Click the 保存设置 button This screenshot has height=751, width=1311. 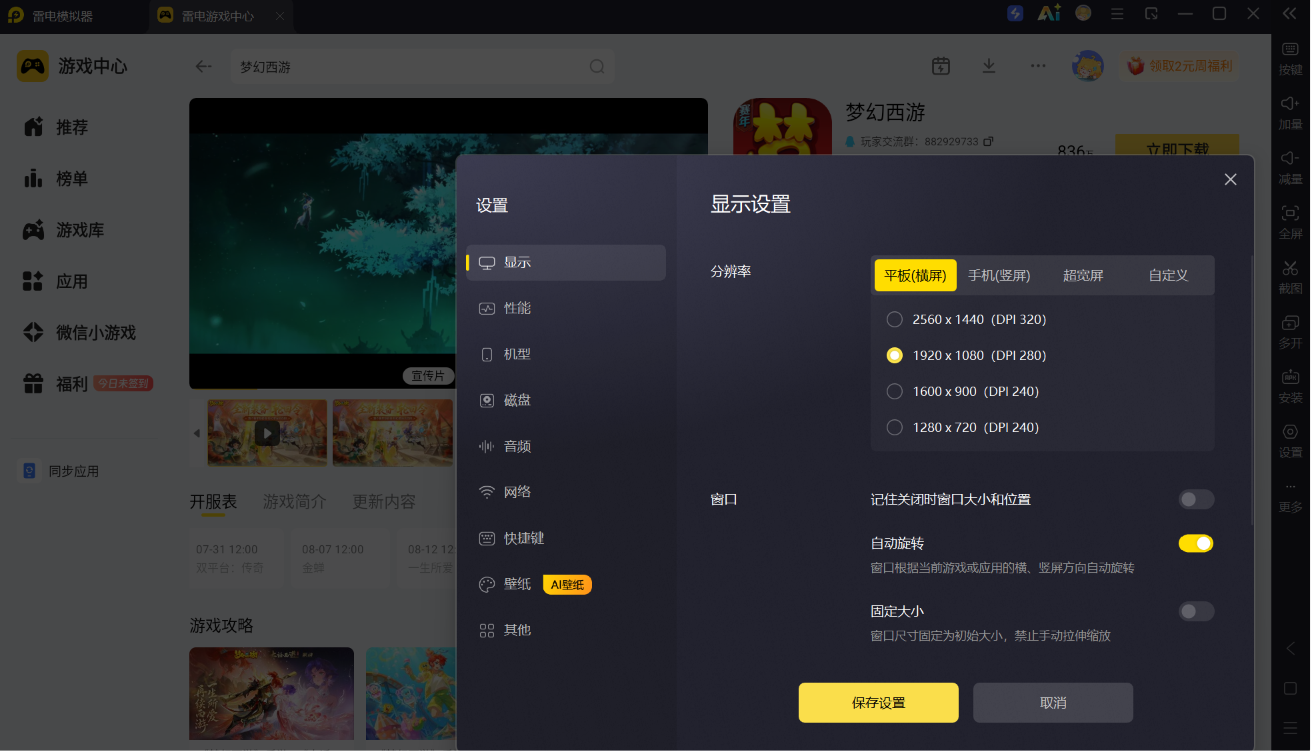pyautogui.click(x=878, y=703)
